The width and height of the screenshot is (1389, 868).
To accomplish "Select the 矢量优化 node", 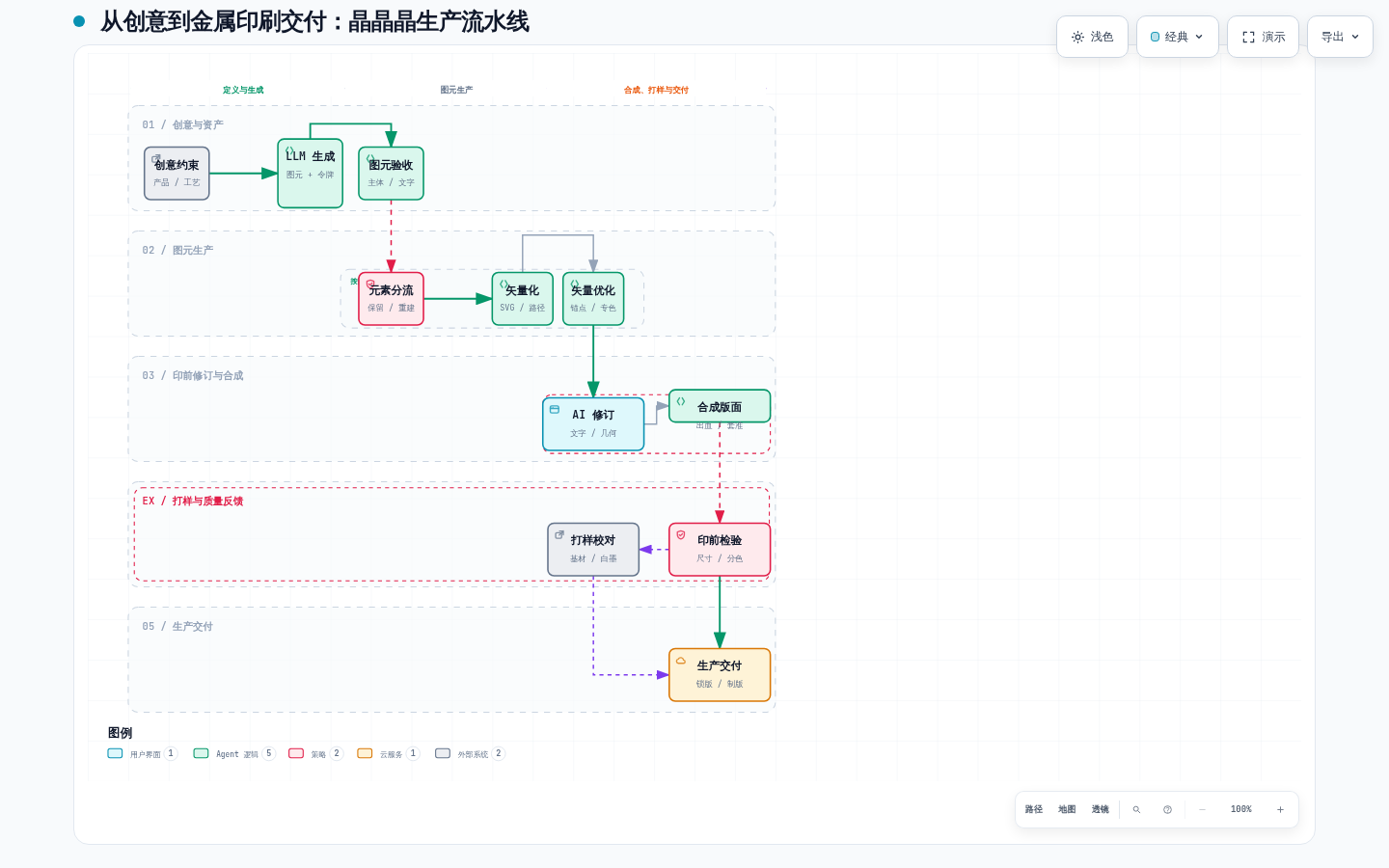I will [x=593, y=299].
